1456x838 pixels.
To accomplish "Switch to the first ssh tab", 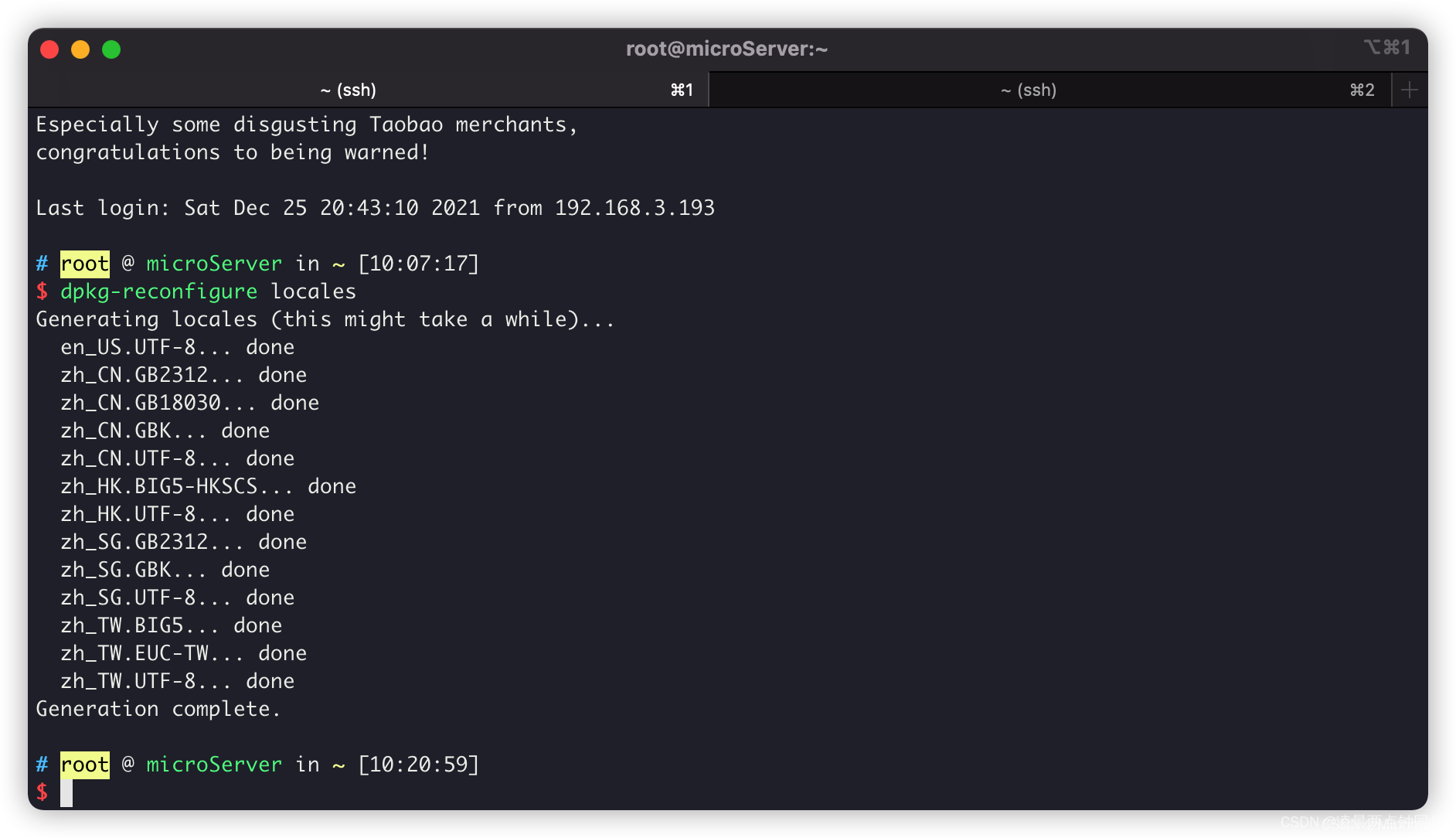I will 369,90.
